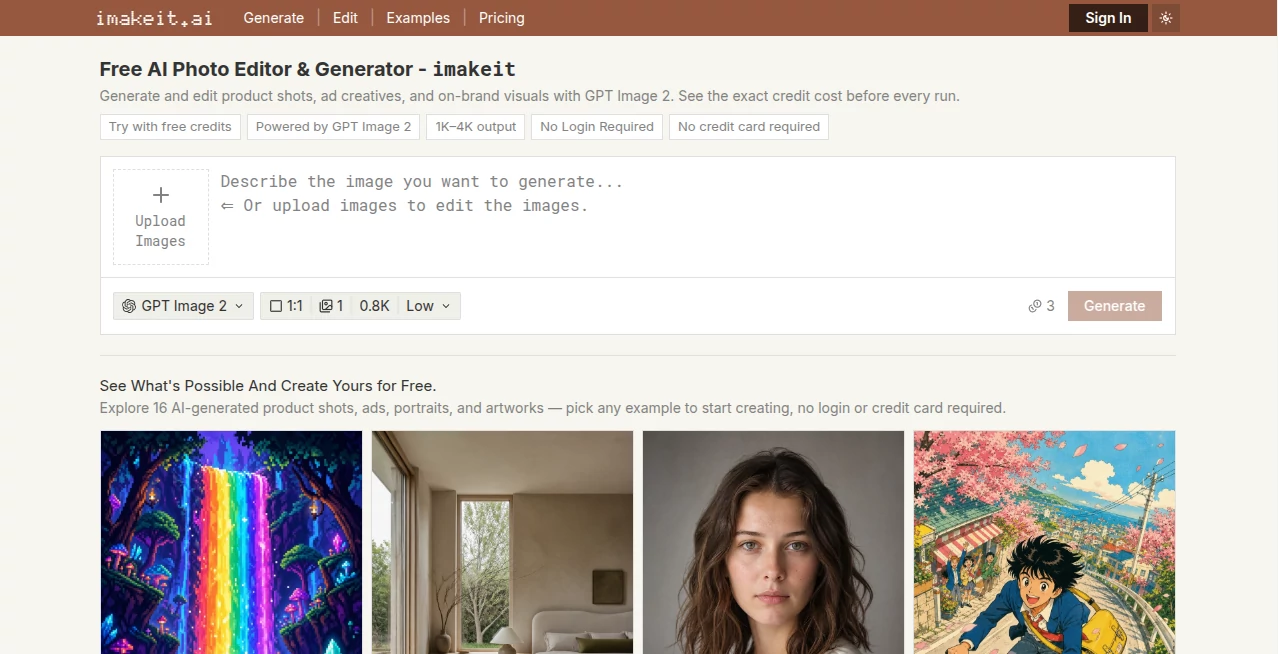This screenshot has height=654, width=1278.
Task: Click the imakeit.ai logo link
Action: point(155,18)
